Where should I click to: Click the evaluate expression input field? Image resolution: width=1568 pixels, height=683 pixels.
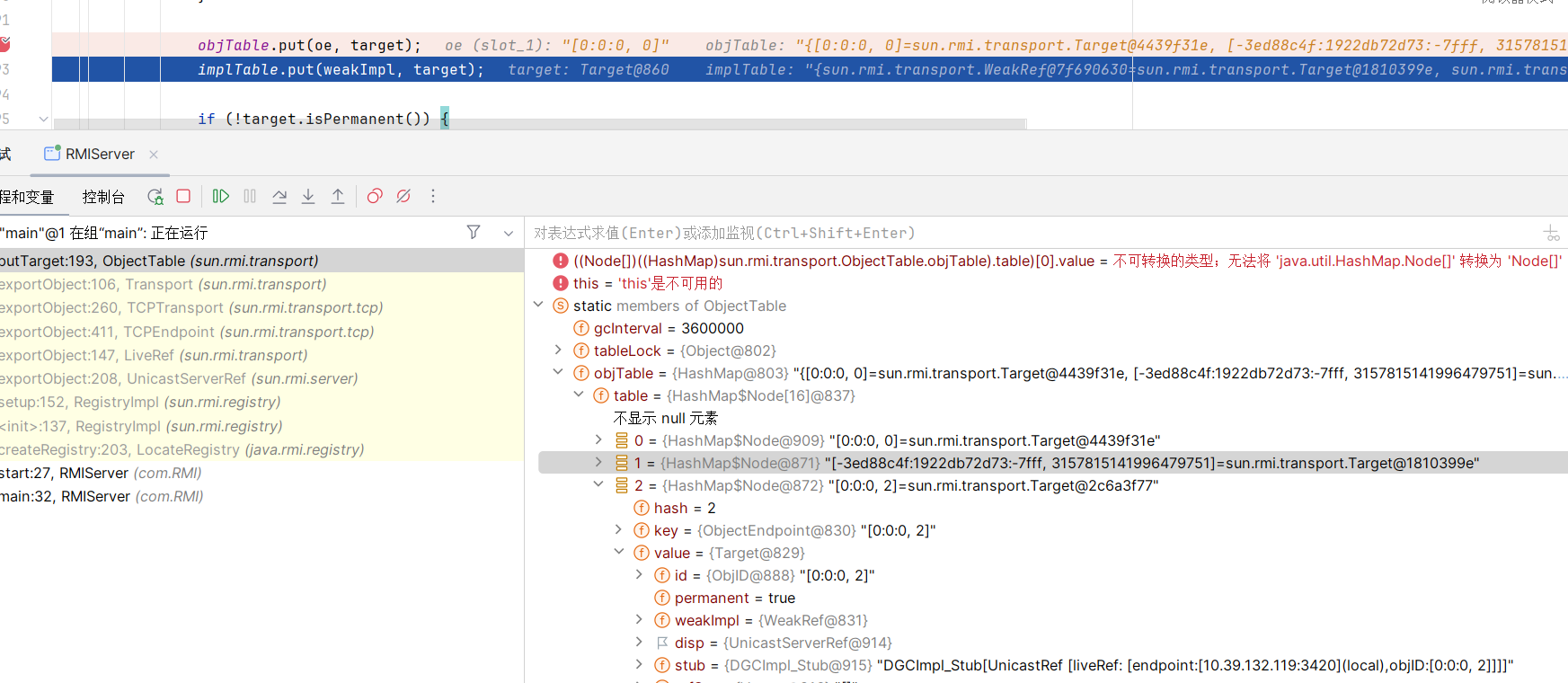click(x=1033, y=233)
